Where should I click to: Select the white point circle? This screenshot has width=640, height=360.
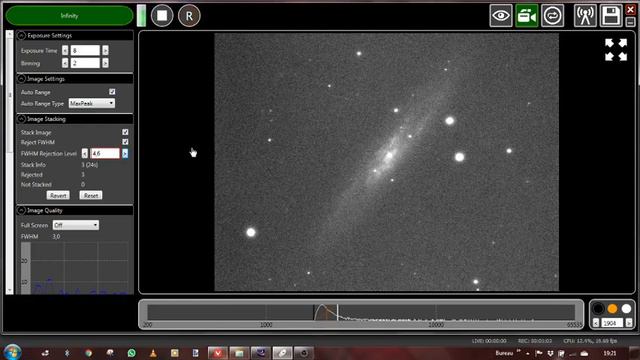click(626, 309)
